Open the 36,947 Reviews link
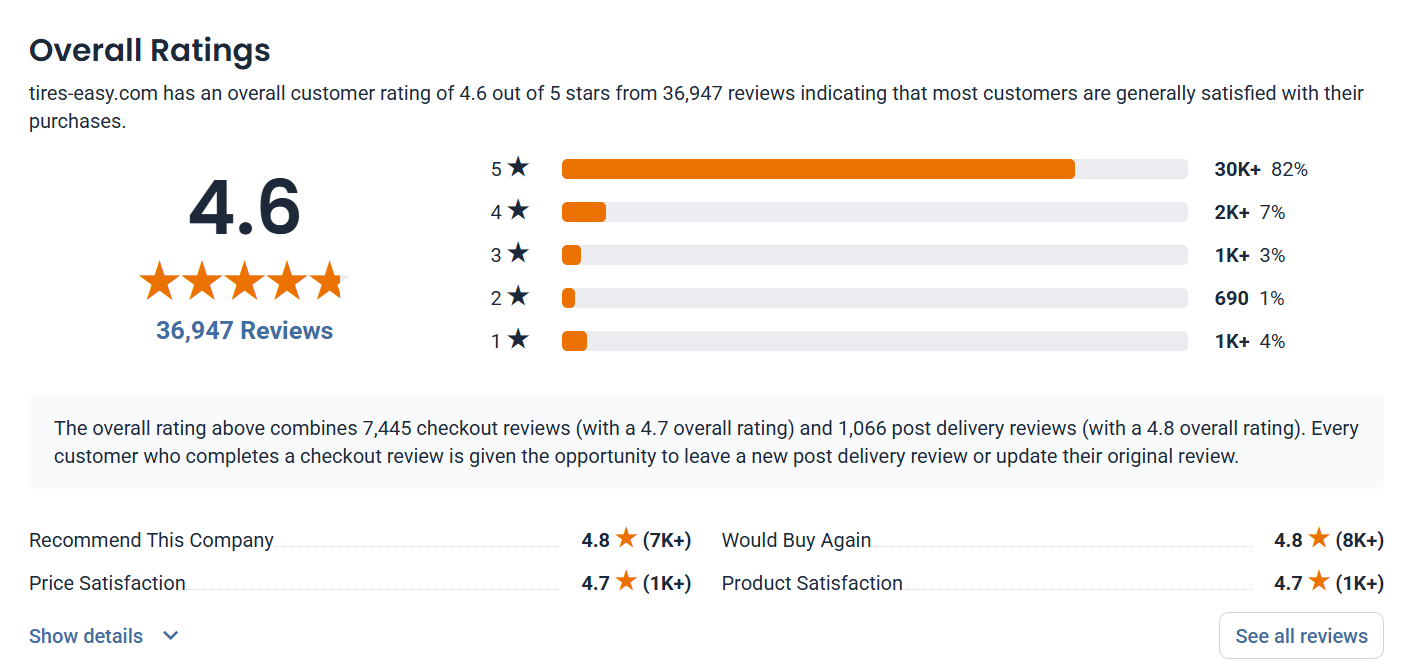The image size is (1408, 667). [x=244, y=330]
